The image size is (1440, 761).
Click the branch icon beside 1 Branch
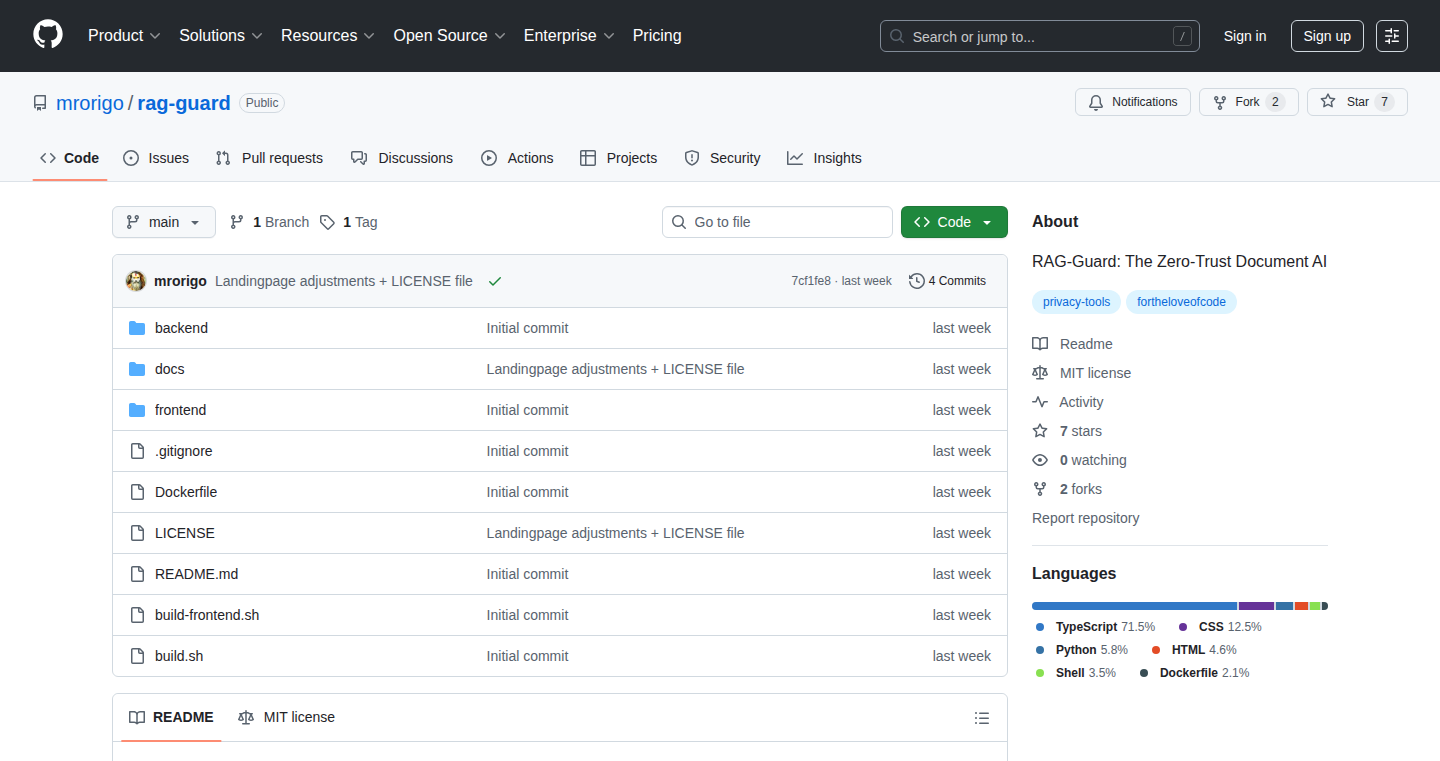click(x=237, y=222)
